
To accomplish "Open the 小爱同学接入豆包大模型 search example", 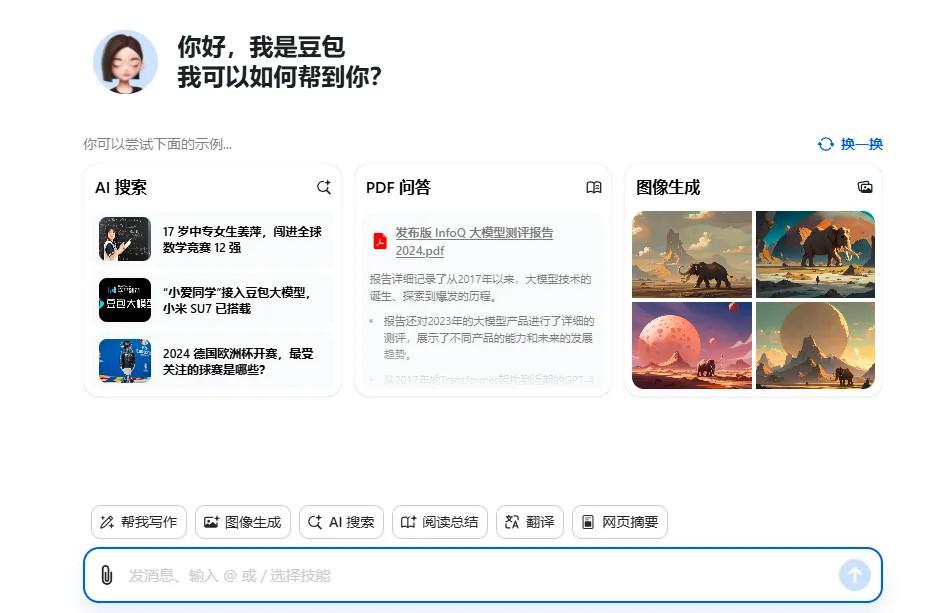I will click(x=214, y=300).
